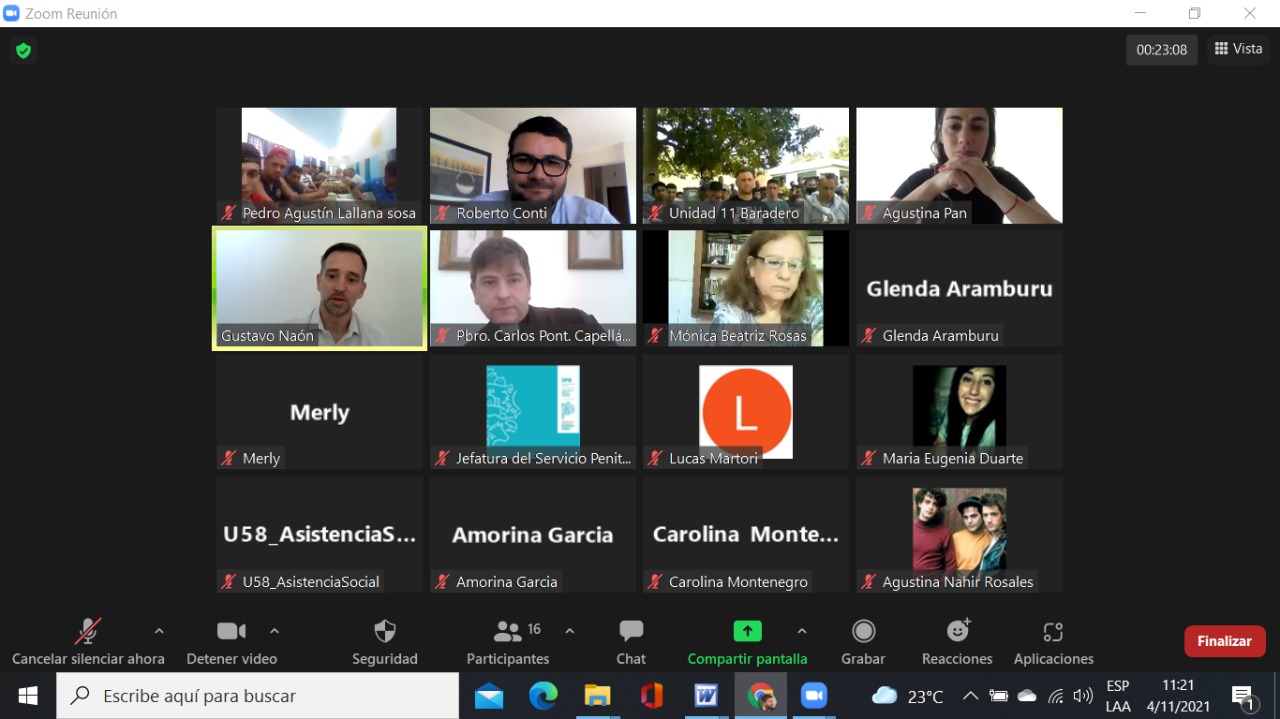Viewport: 1280px width, 719px height.
Task: Open the taskbar clock and calendar
Action: coord(1178,696)
